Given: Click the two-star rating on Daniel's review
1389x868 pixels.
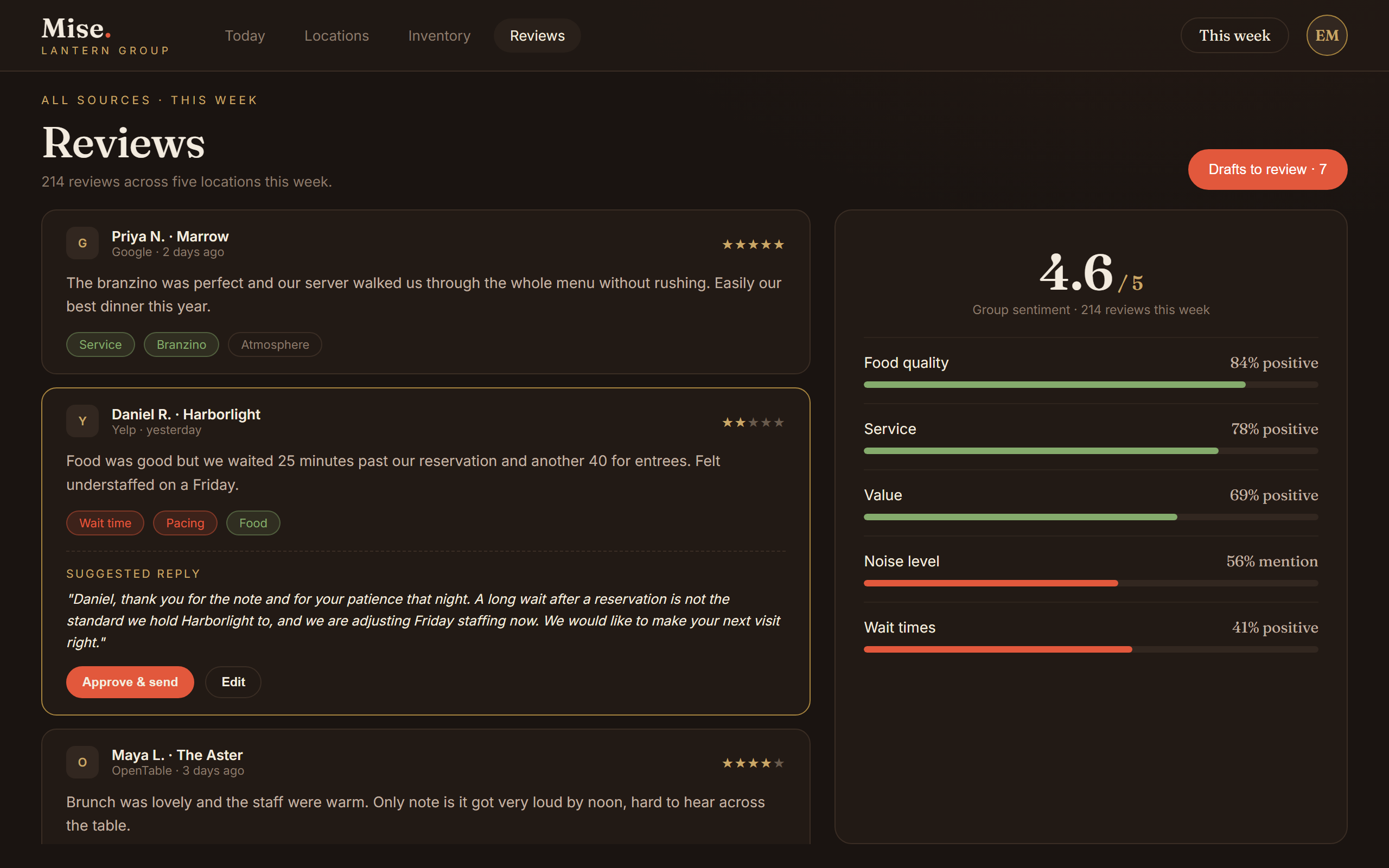Looking at the screenshot, I should point(753,423).
